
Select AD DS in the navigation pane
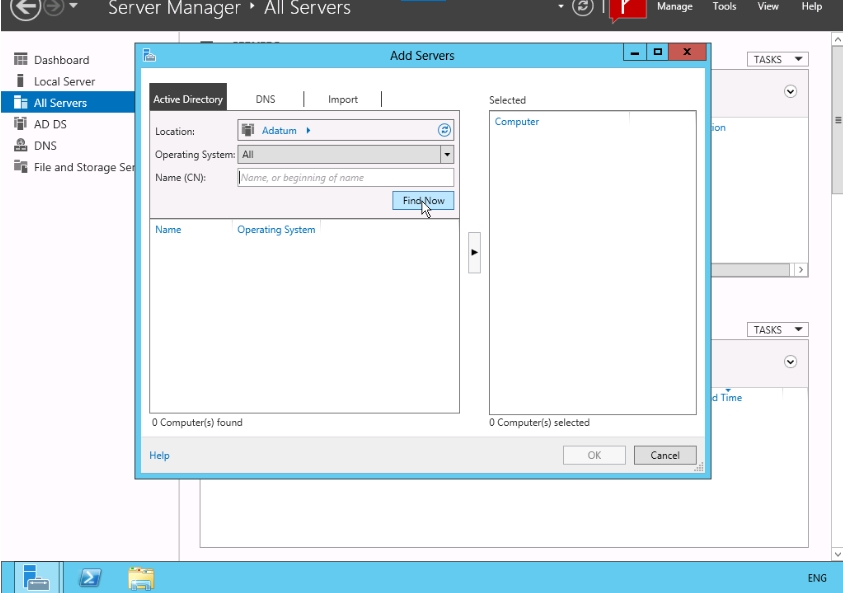pos(51,124)
